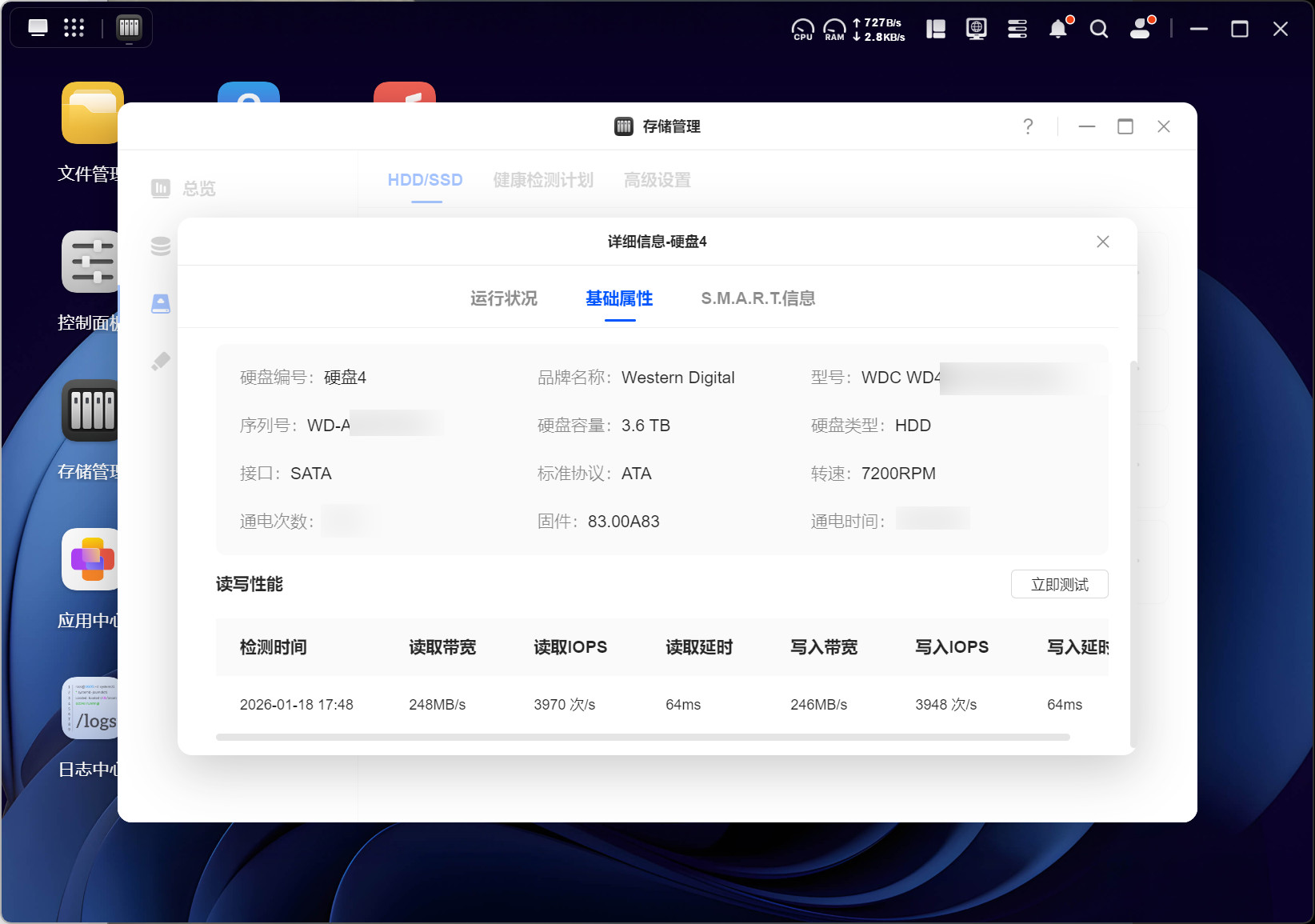Click the test time 2026-01-18 17:48 cell

coord(297,705)
